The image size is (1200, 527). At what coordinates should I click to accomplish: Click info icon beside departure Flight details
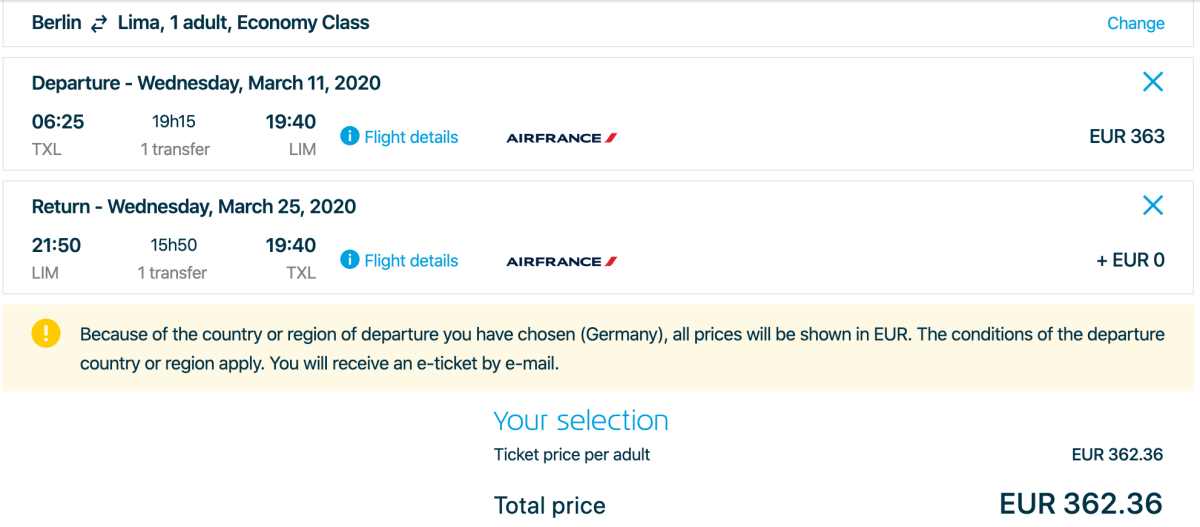[x=349, y=137]
